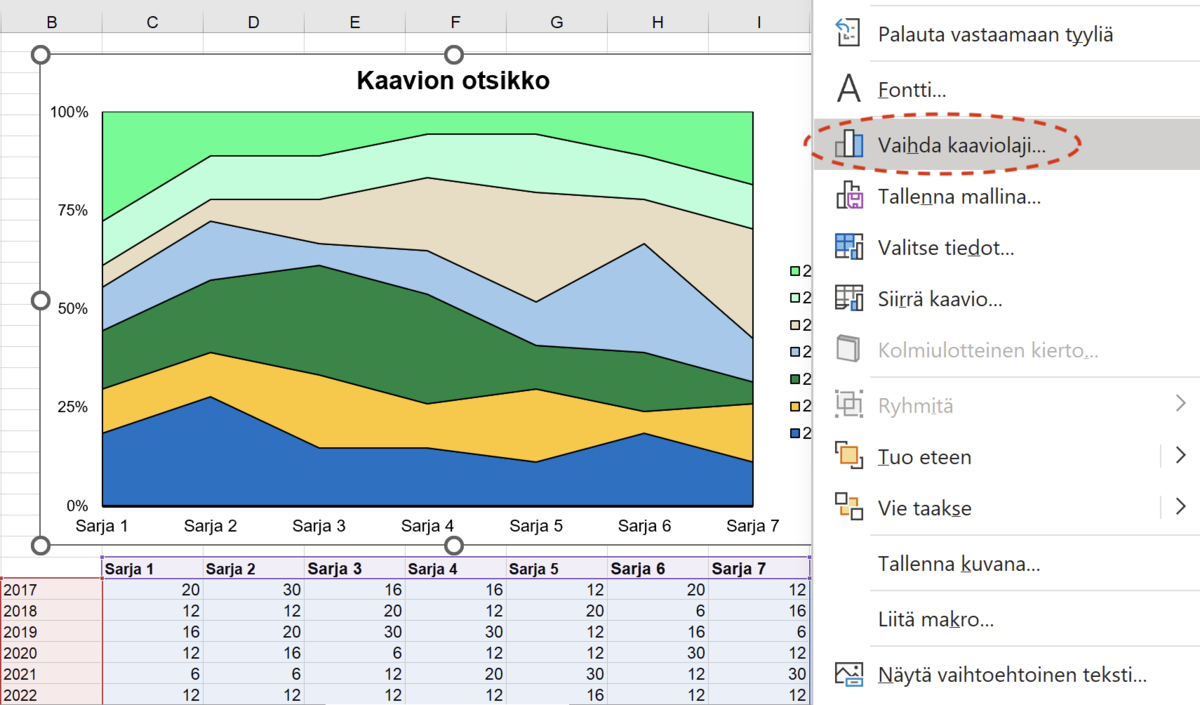Click the Palauta vastaamaan tyyliä icon
Viewport: 1200px width, 705px height.
click(x=849, y=33)
